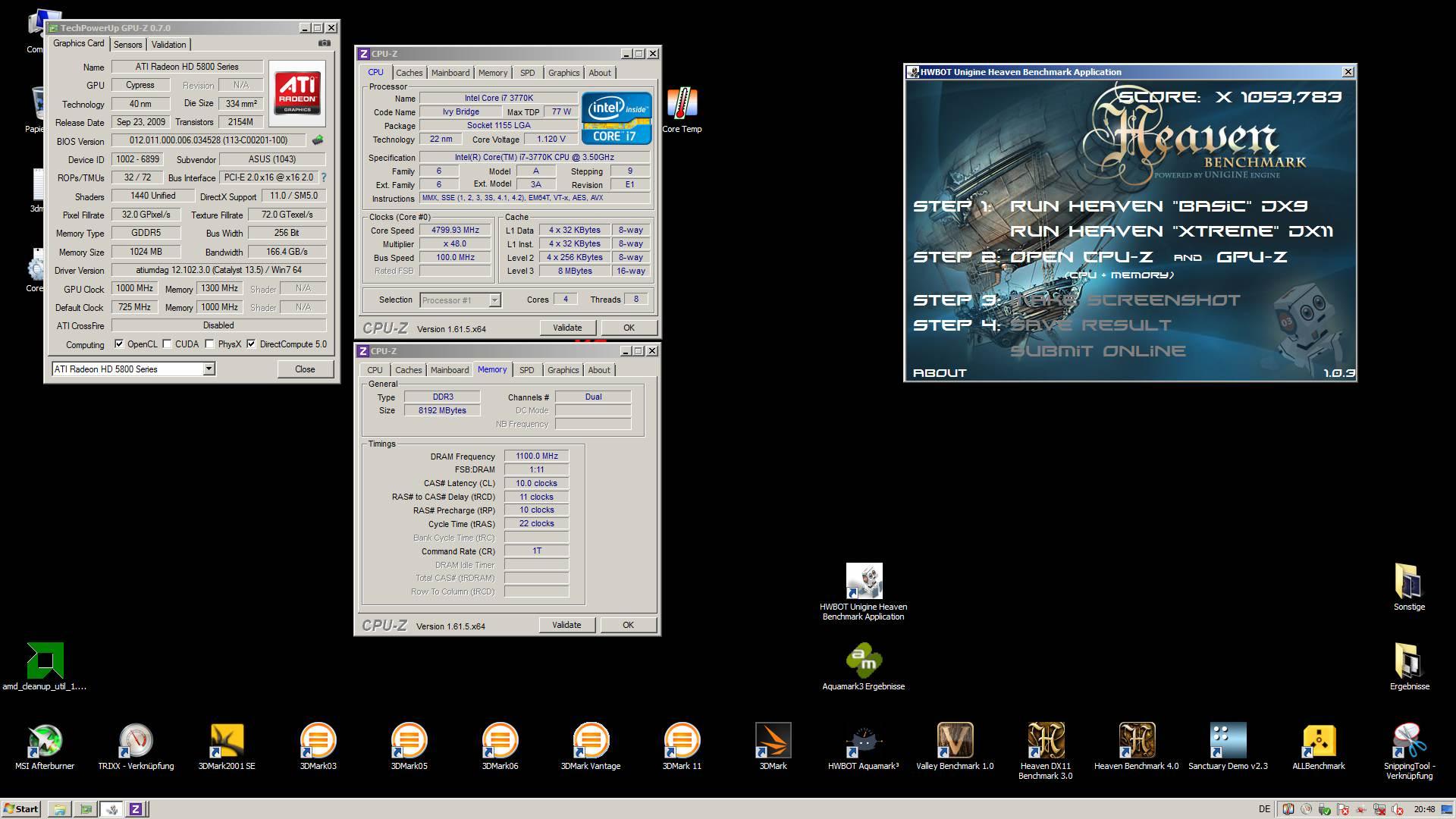Launch 3DMark 11 desktop icon

click(x=682, y=746)
